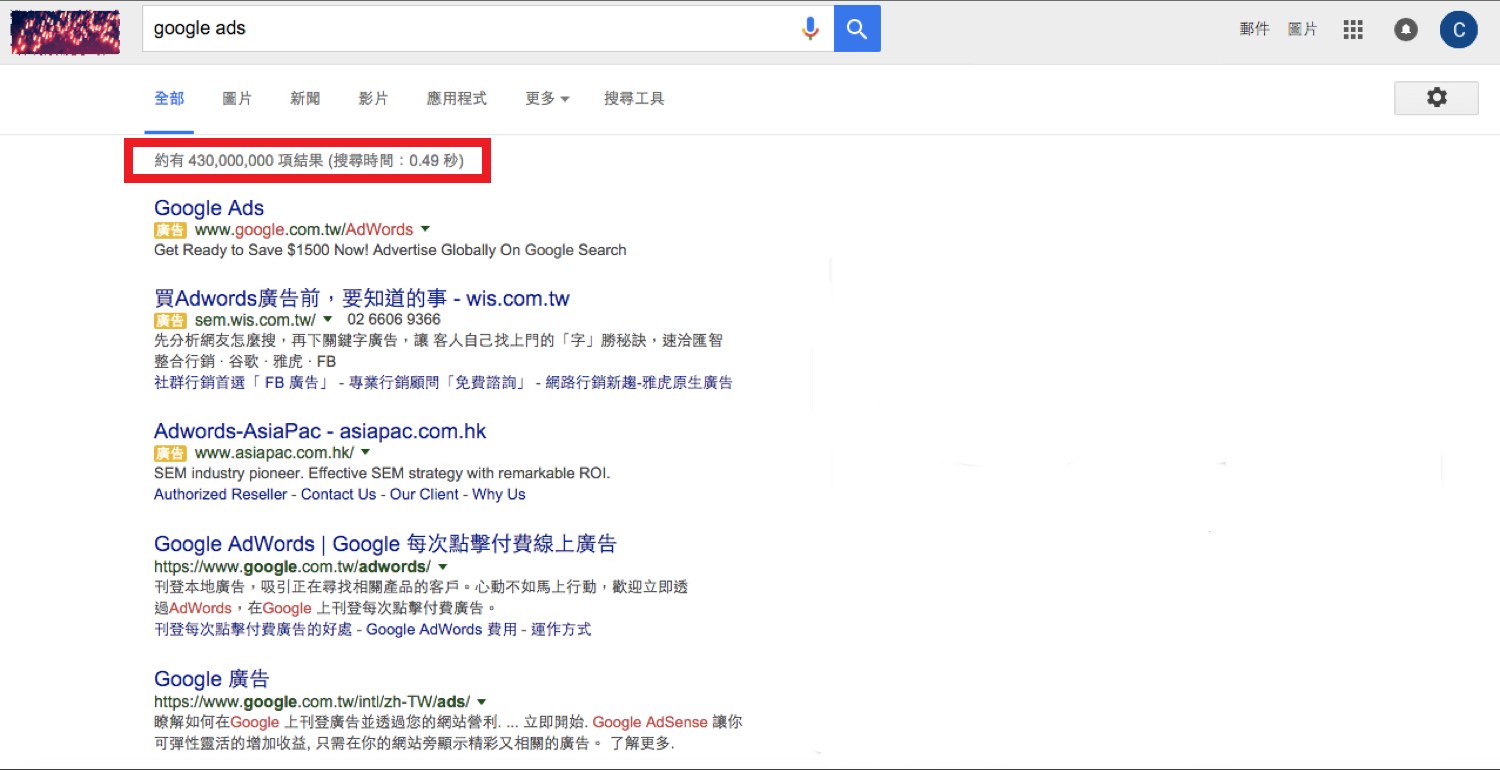The image size is (1500, 770).
Task: Switch to the 影片 tab
Action: point(373,99)
